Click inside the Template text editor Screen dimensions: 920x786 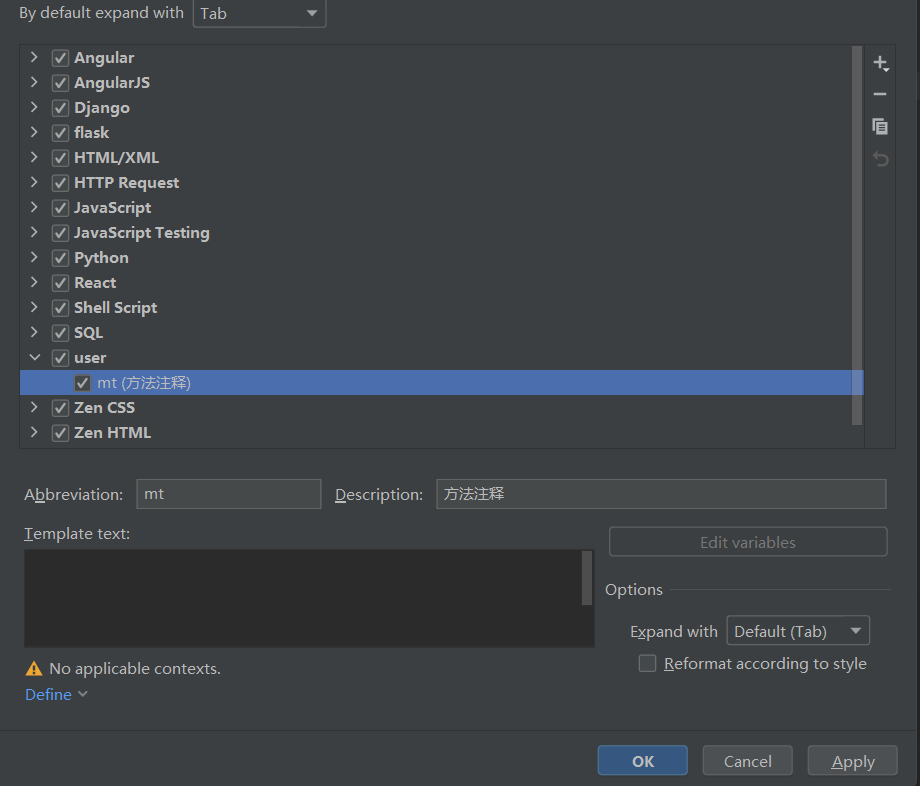coord(302,598)
